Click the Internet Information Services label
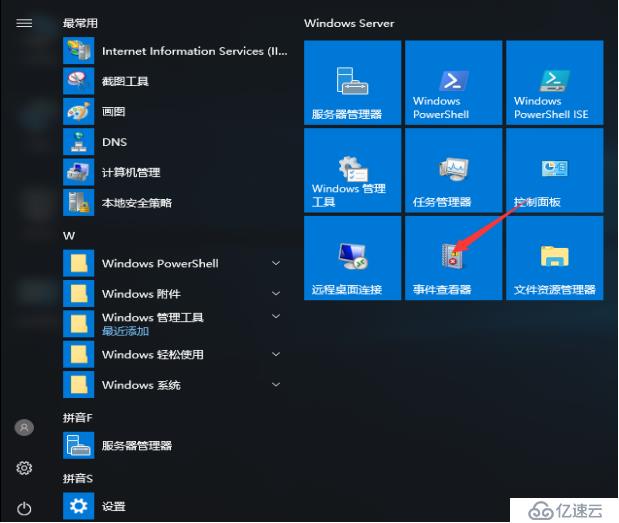Screen dimensions: 619x523 click(x=195, y=51)
